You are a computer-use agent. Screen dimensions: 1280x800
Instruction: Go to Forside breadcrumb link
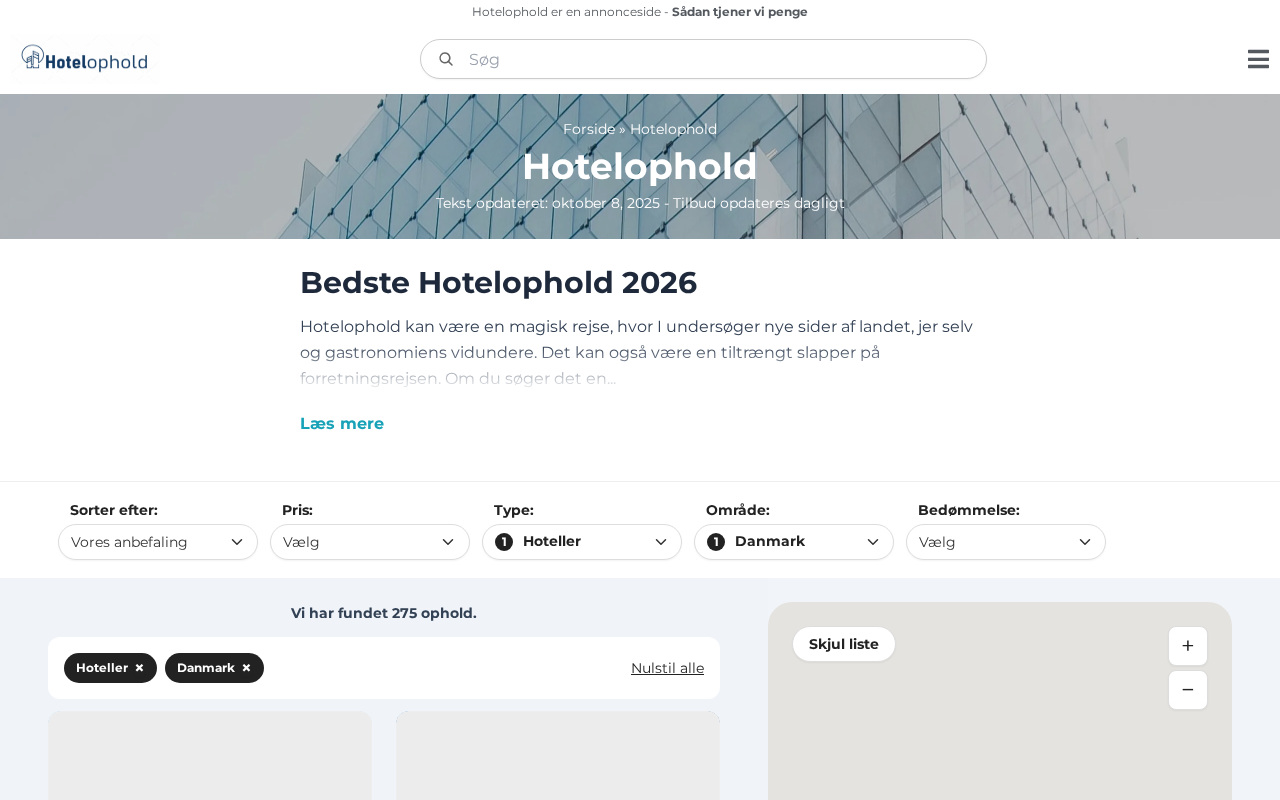click(x=589, y=129)
